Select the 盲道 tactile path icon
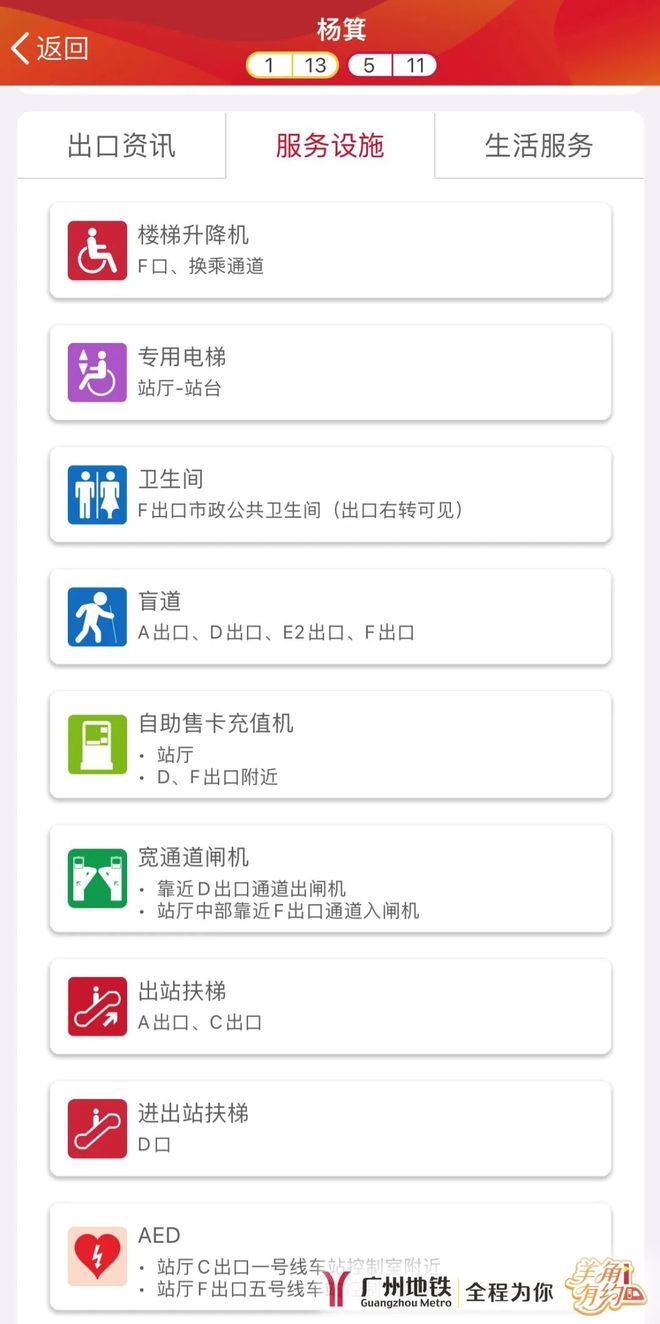 pos(95,616)
